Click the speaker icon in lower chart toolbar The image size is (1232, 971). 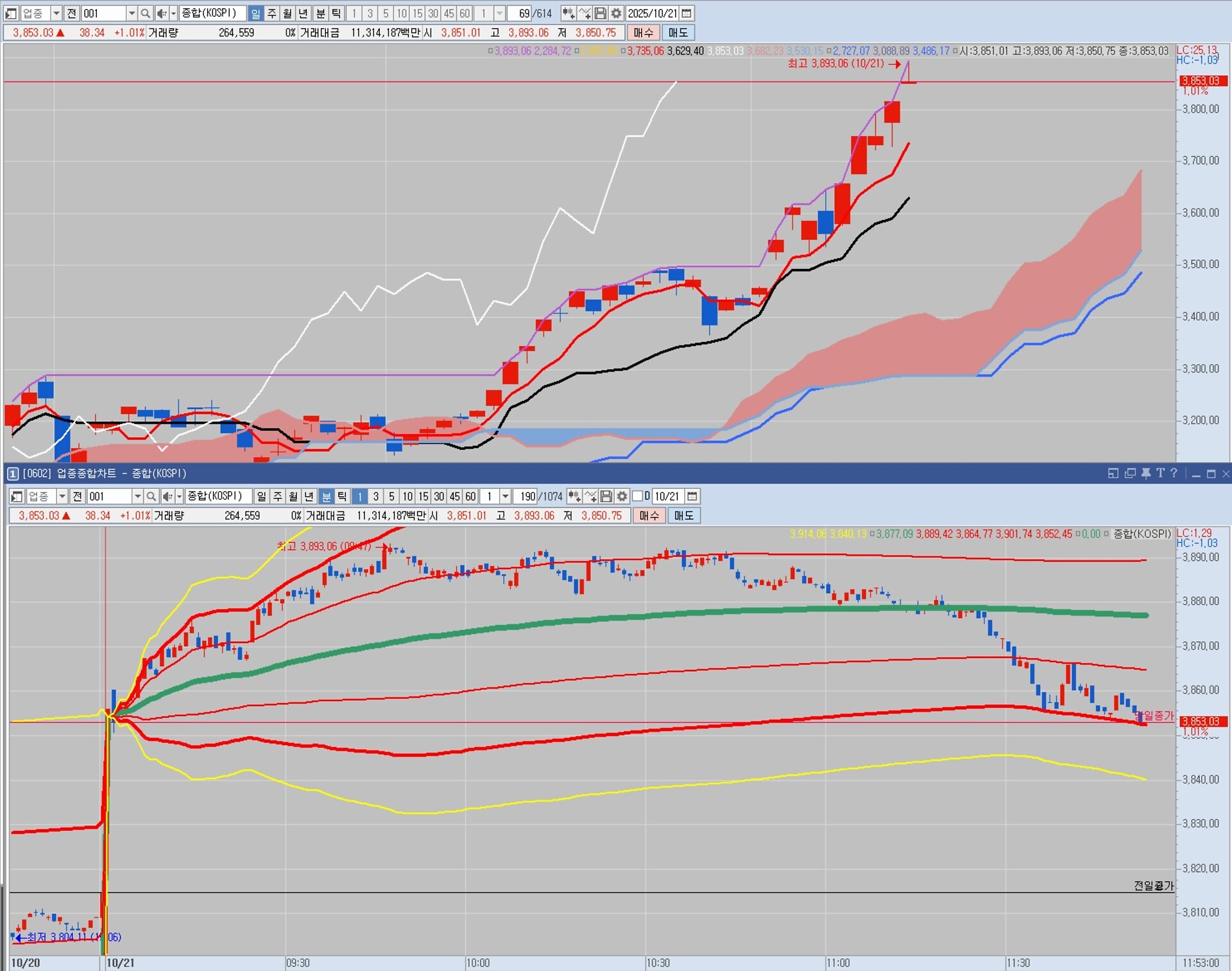pos(167,497)
